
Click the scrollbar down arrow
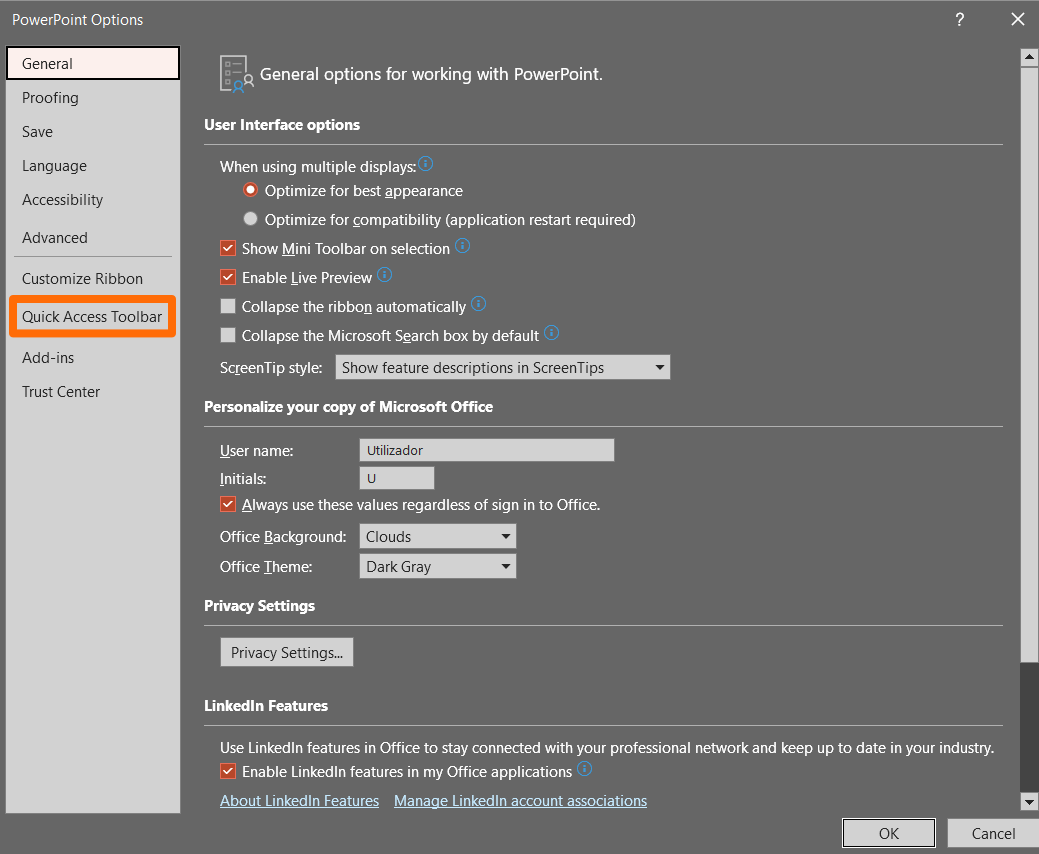pyautogui.click(x=1028, y=801)
